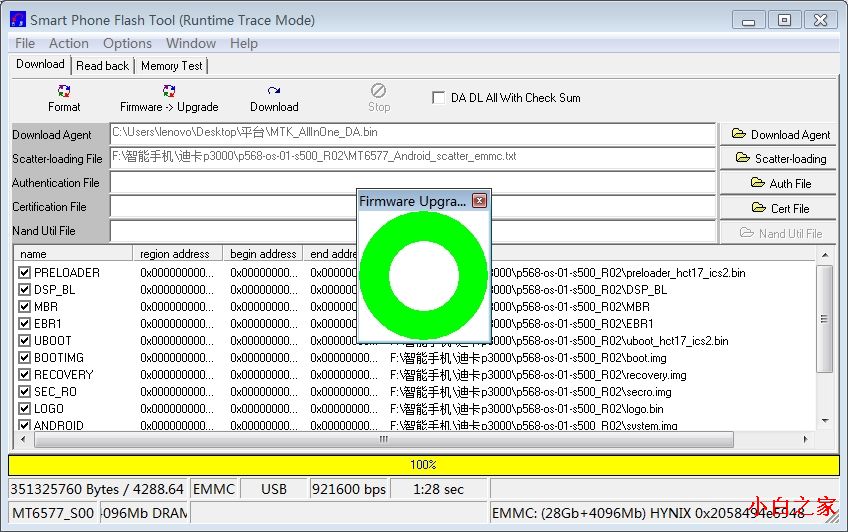Click the region address column header
This screenshot has height=532, width=848.
coord(178,254)
